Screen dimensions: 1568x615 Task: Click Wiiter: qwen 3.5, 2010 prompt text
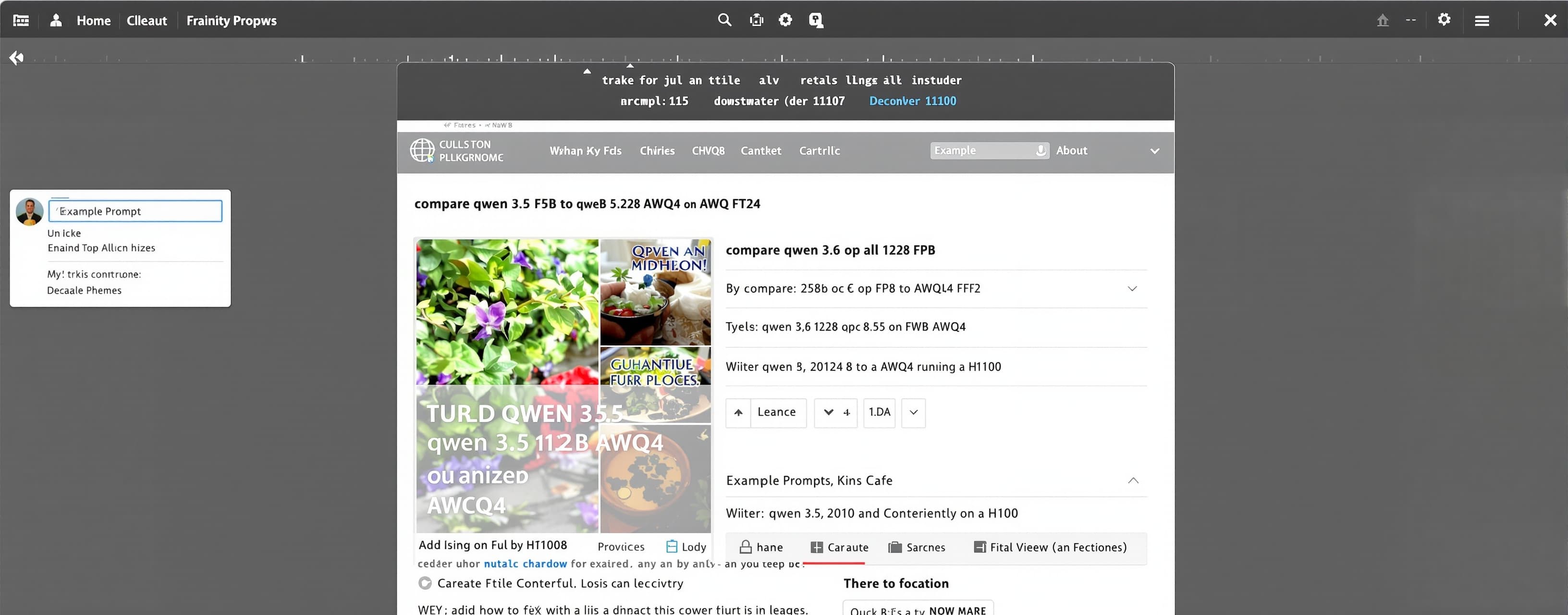(x=871, y=513)
